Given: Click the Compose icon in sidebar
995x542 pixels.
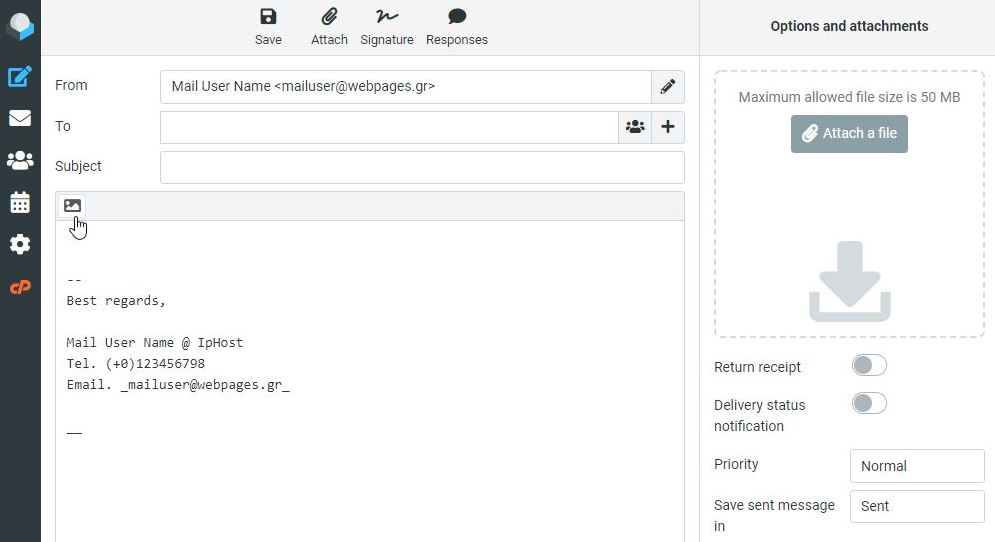Looking at the screenshot, I should pyautogui.click(x=20, y=76).
